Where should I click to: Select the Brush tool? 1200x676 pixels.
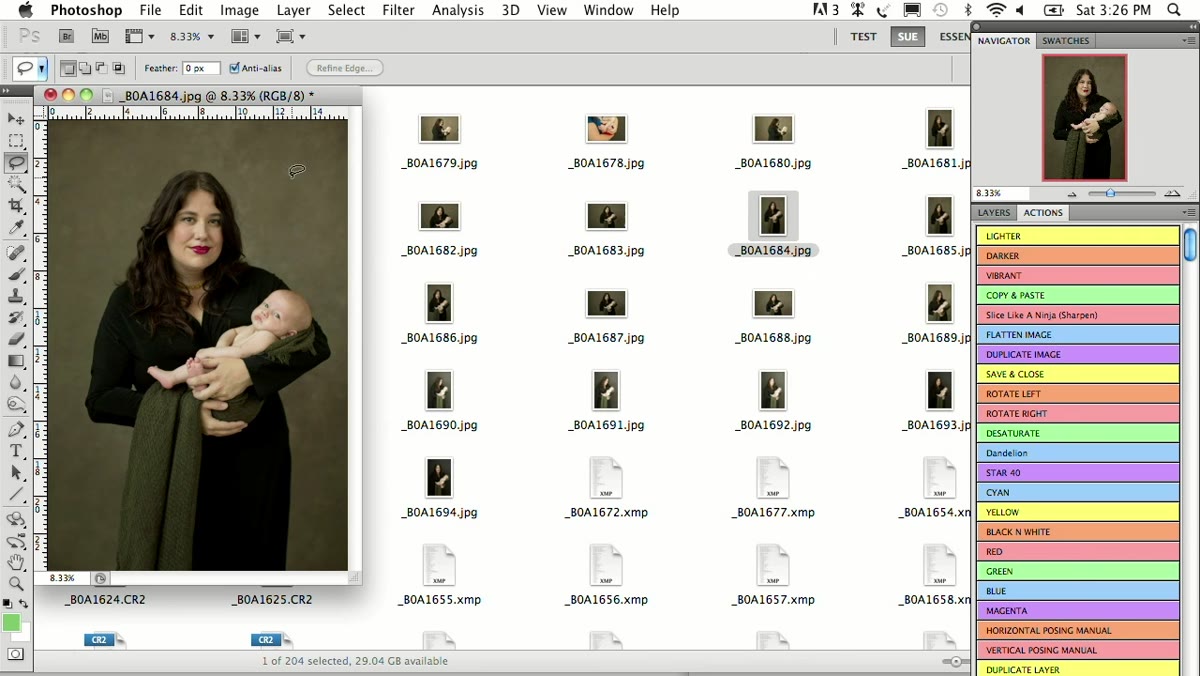16,274
